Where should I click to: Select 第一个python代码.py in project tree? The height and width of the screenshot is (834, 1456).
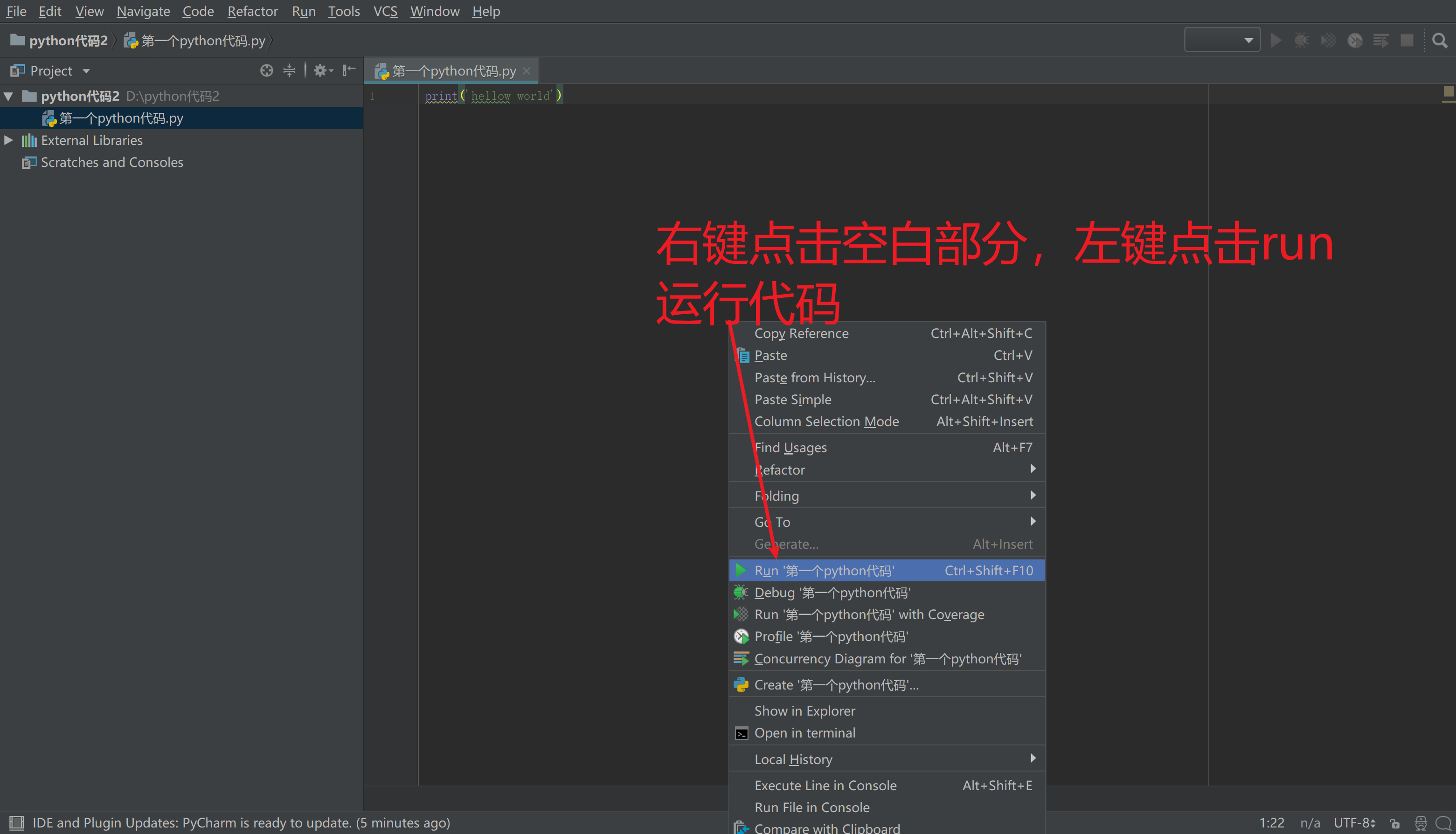coord(181,118)
